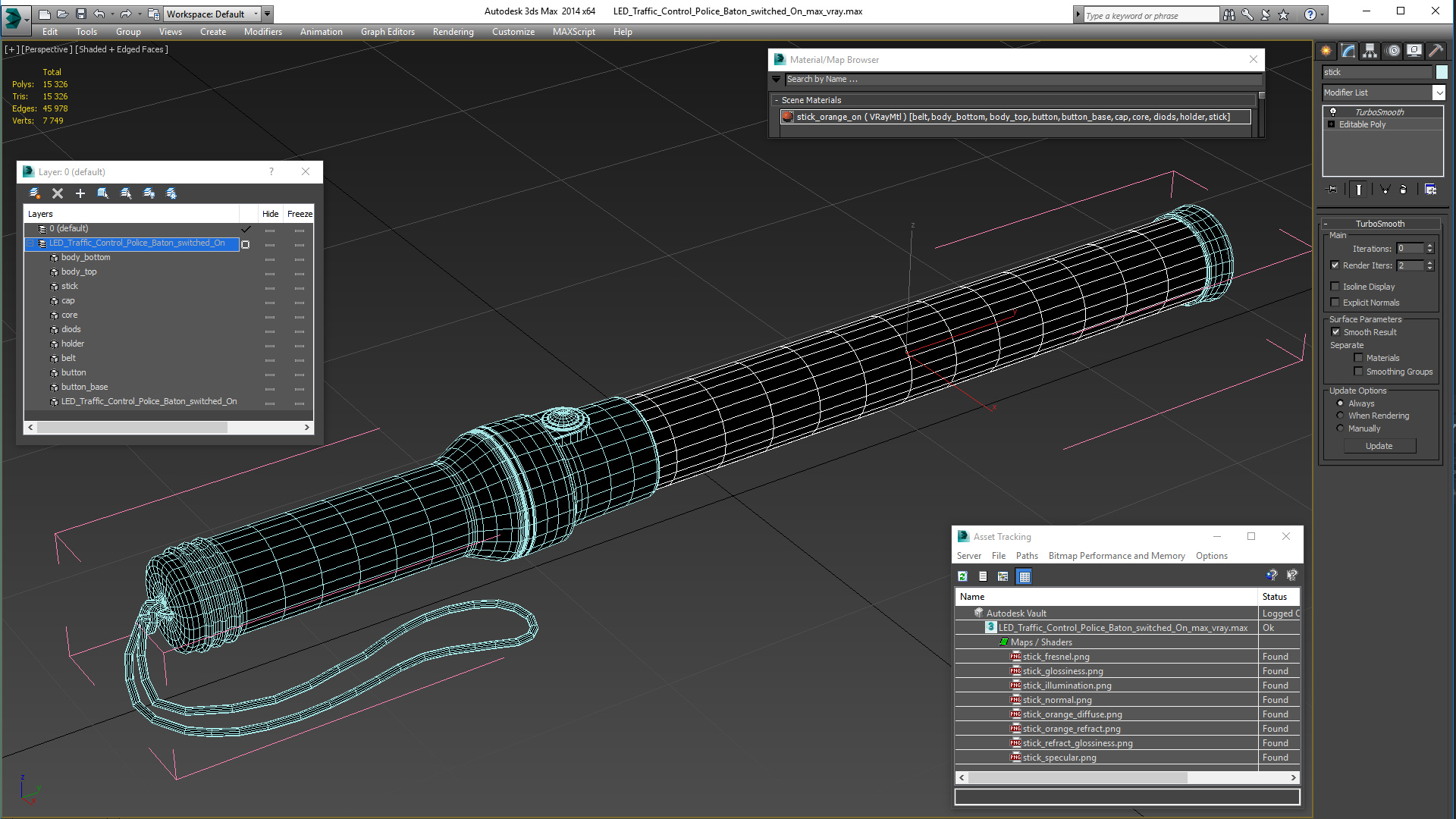The width and height of the screenshot is (1456, 819).
Task: Open the Modifiers menu
Action: click(x=262, y=32)
